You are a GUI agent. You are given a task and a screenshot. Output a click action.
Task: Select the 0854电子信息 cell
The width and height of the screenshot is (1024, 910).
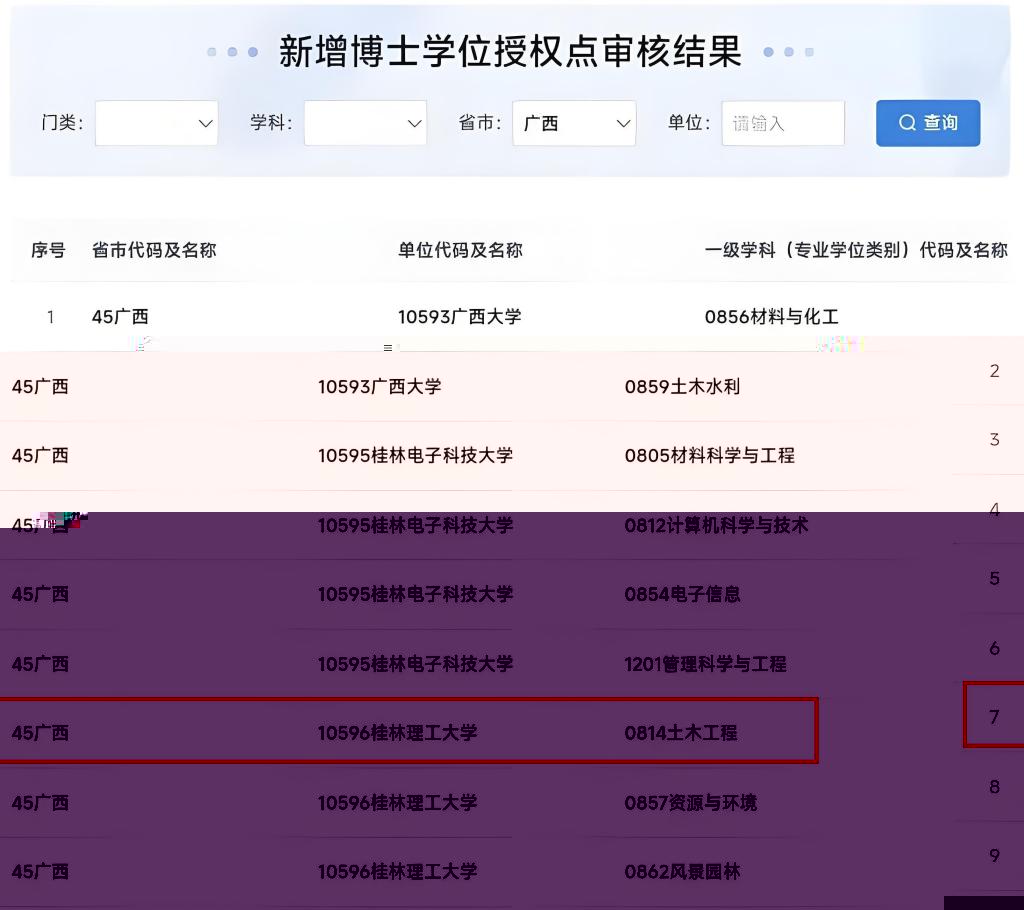682,594
